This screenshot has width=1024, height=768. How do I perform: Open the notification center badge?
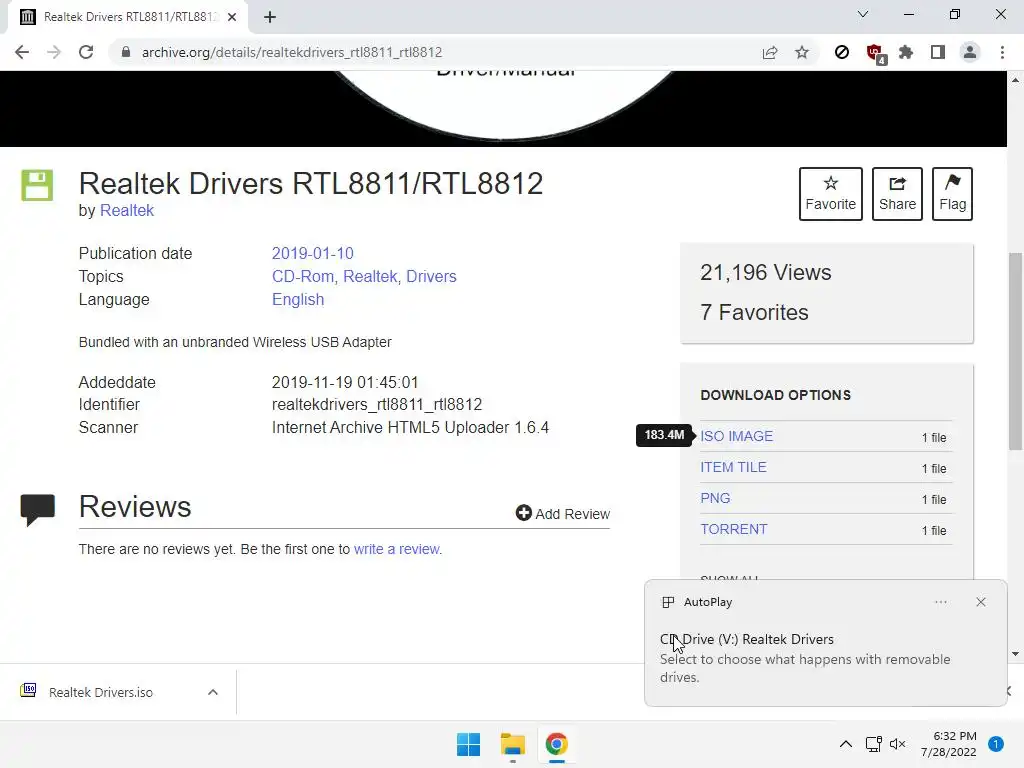tap(996, 744)
